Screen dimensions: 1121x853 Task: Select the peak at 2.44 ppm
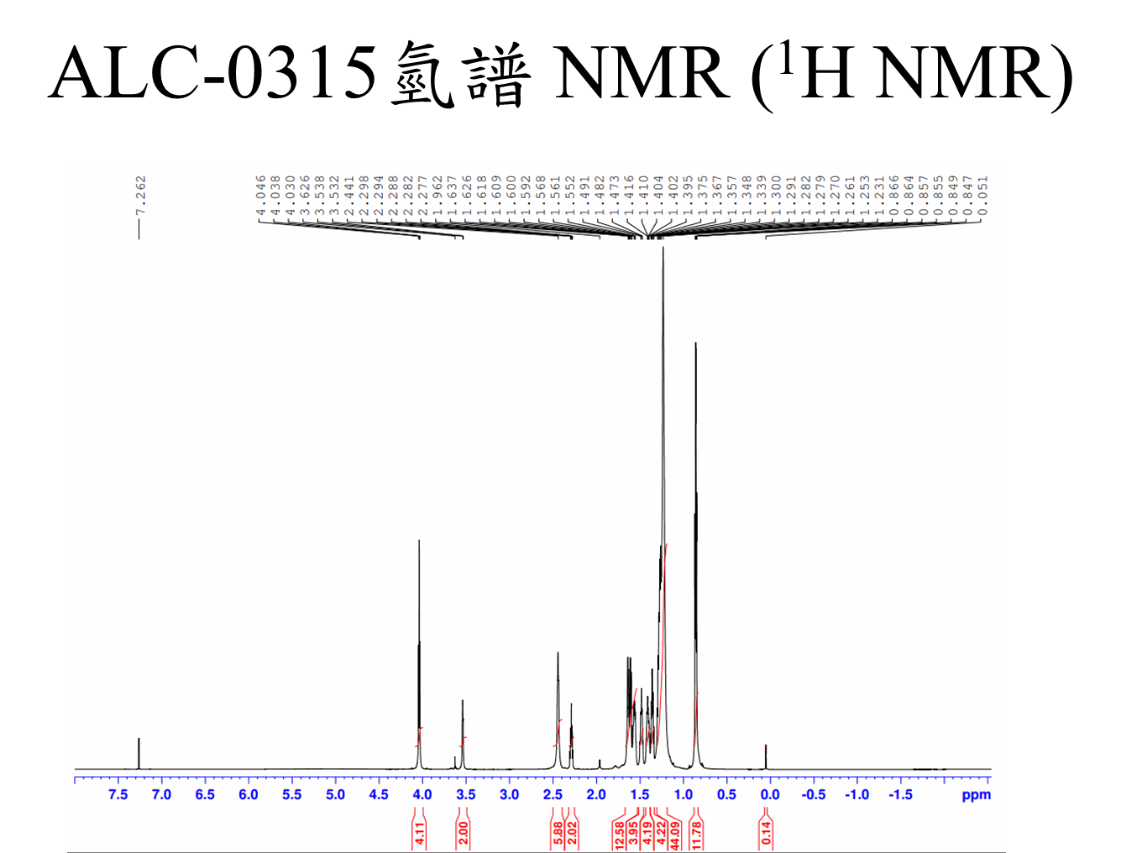558,700
